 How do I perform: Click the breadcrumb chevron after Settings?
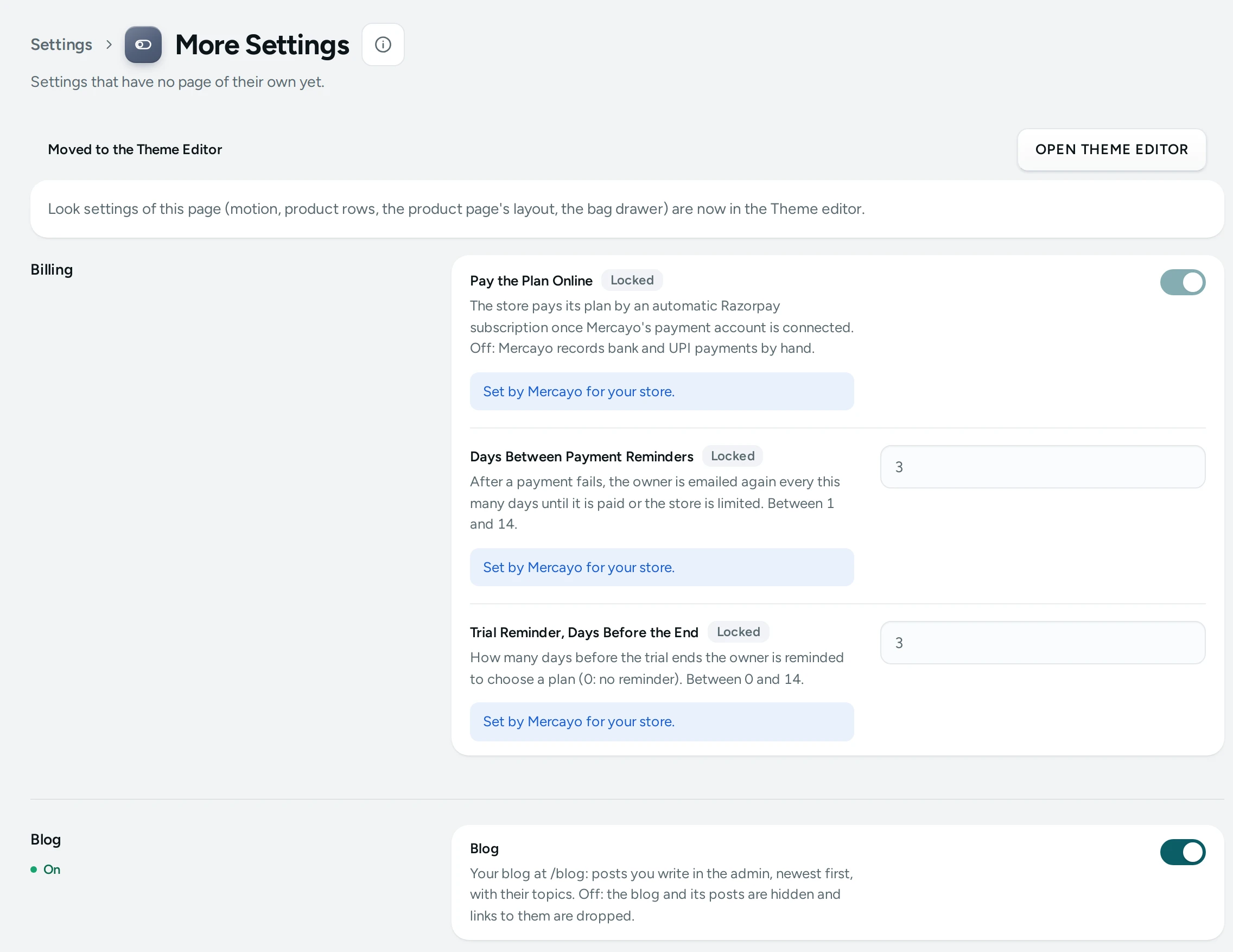[109, 45]
